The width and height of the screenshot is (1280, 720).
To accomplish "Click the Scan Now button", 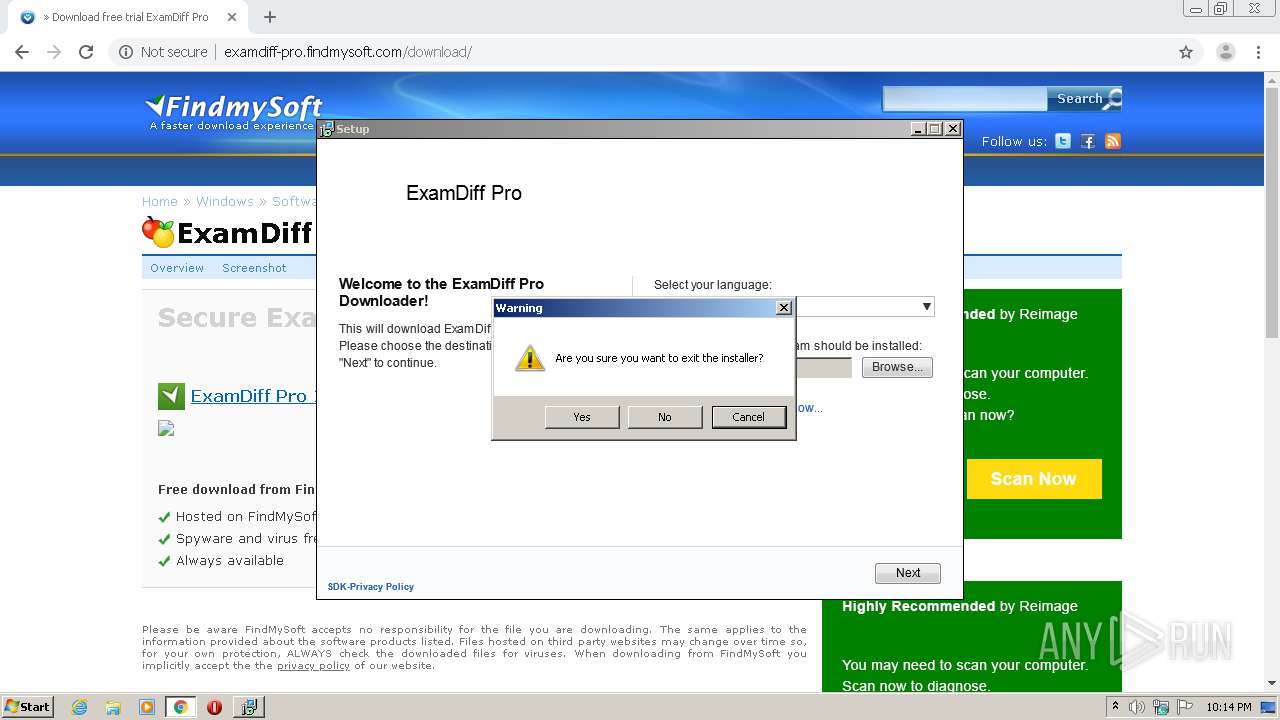I will 1034,479.
